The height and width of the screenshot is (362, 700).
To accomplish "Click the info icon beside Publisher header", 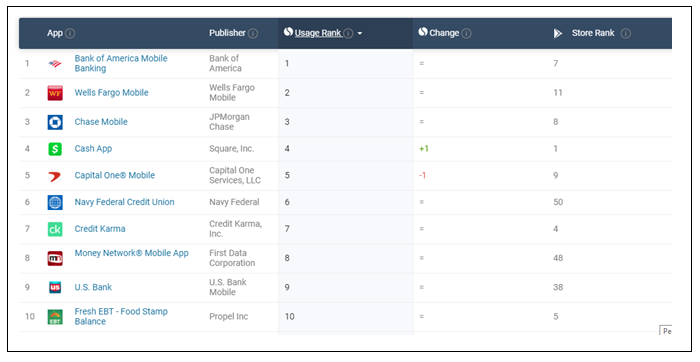I will pos(253,33).
